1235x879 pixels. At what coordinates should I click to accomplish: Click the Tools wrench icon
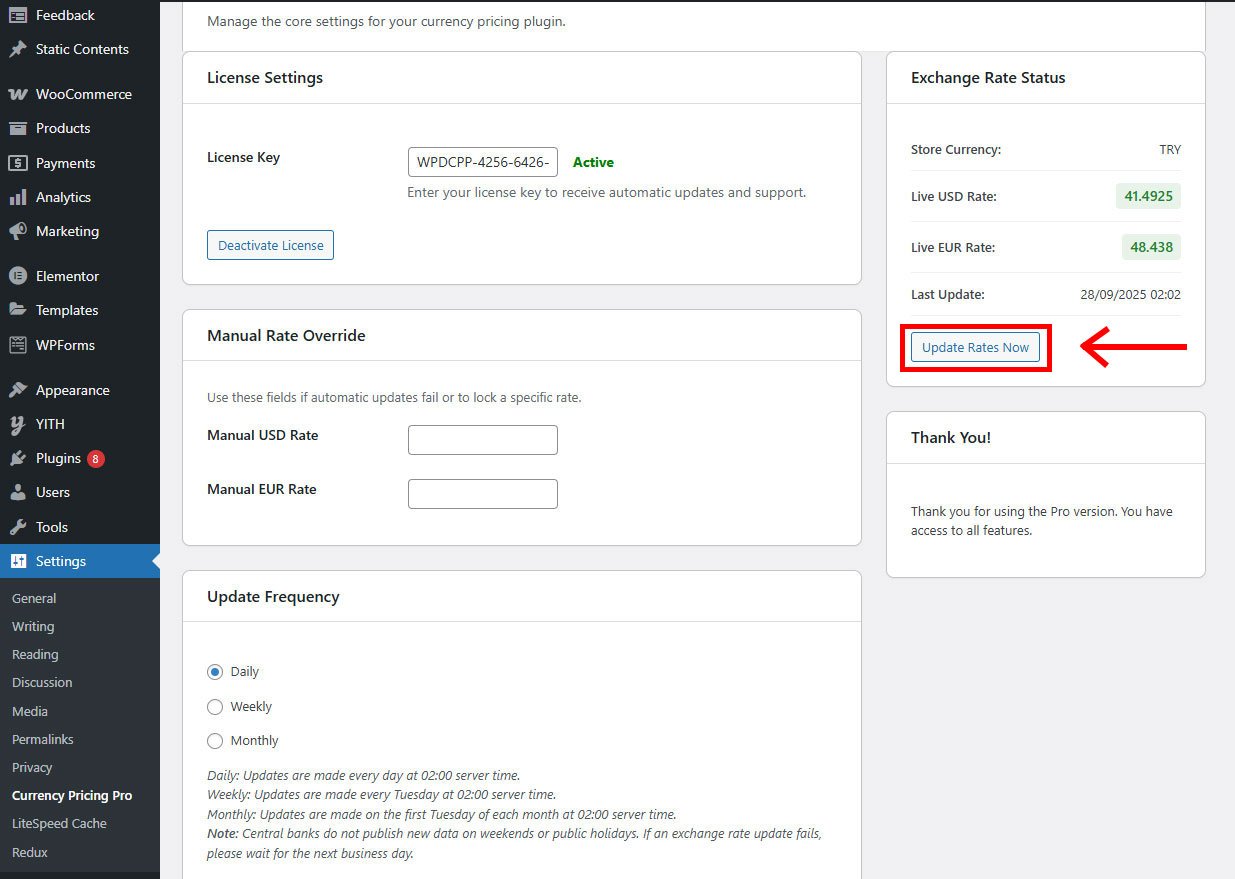[18, 527]
